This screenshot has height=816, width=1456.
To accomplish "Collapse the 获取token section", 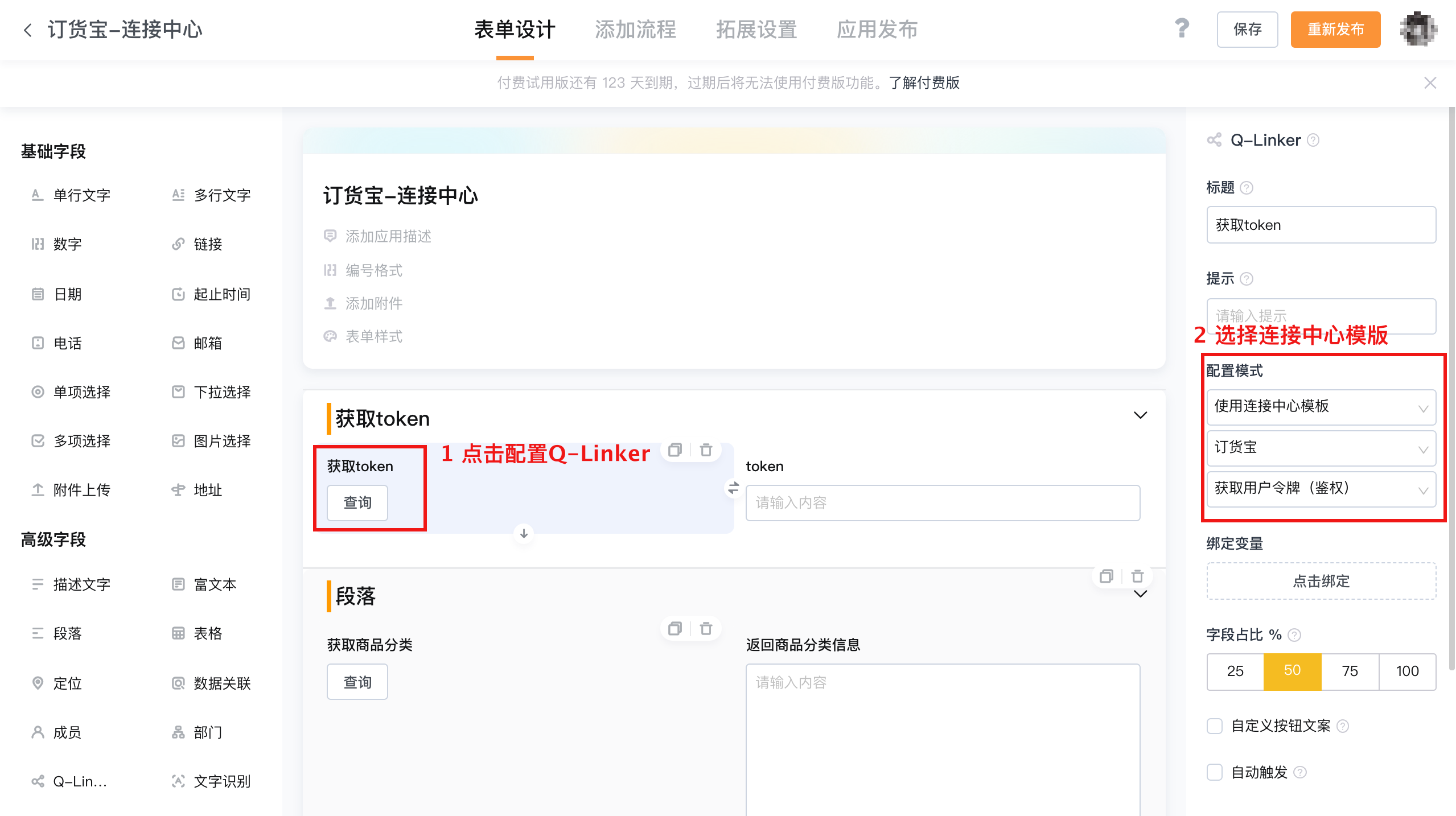I will click(1140, 415).
